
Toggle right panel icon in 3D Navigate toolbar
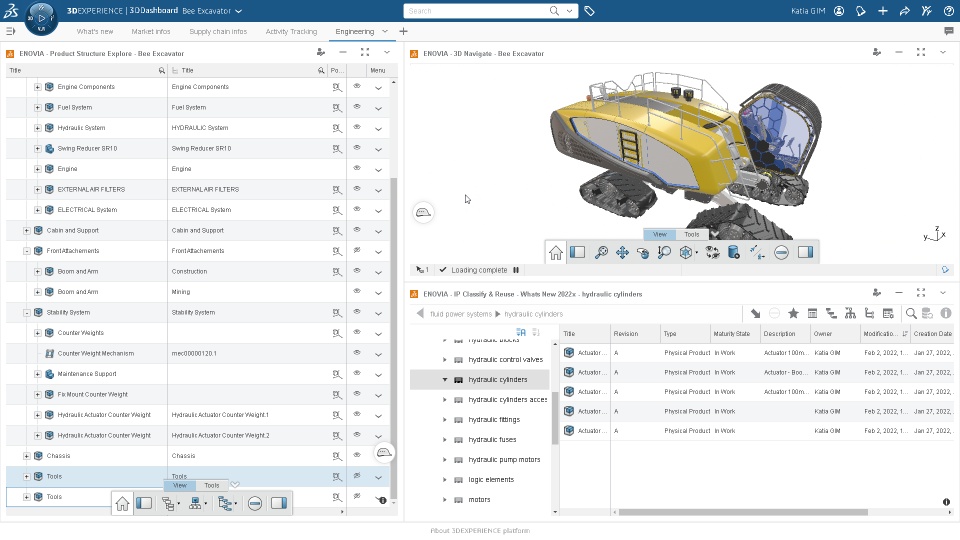(805, 252)
